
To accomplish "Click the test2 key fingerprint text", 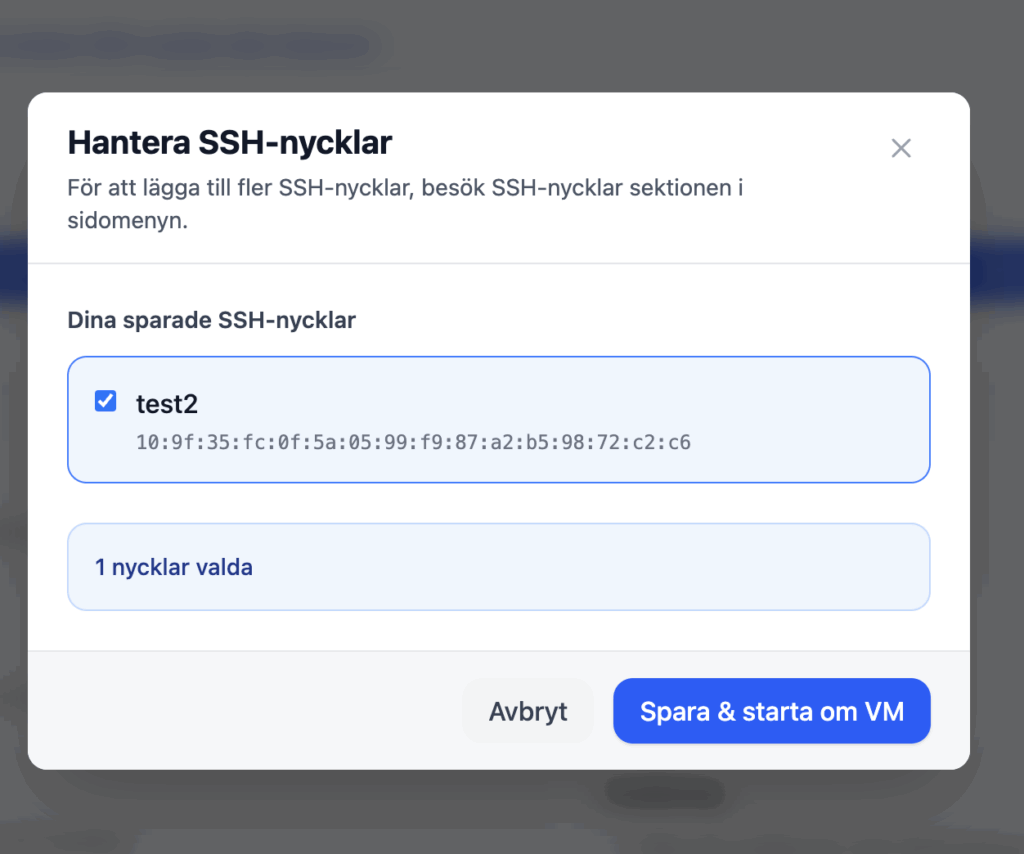I will coord(413,441).
